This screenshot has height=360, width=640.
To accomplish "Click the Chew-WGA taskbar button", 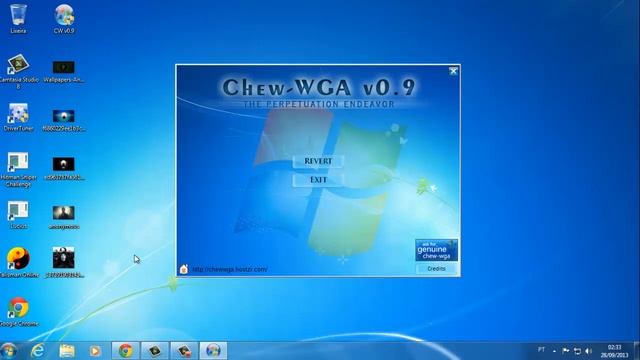I will pos(213,351).
